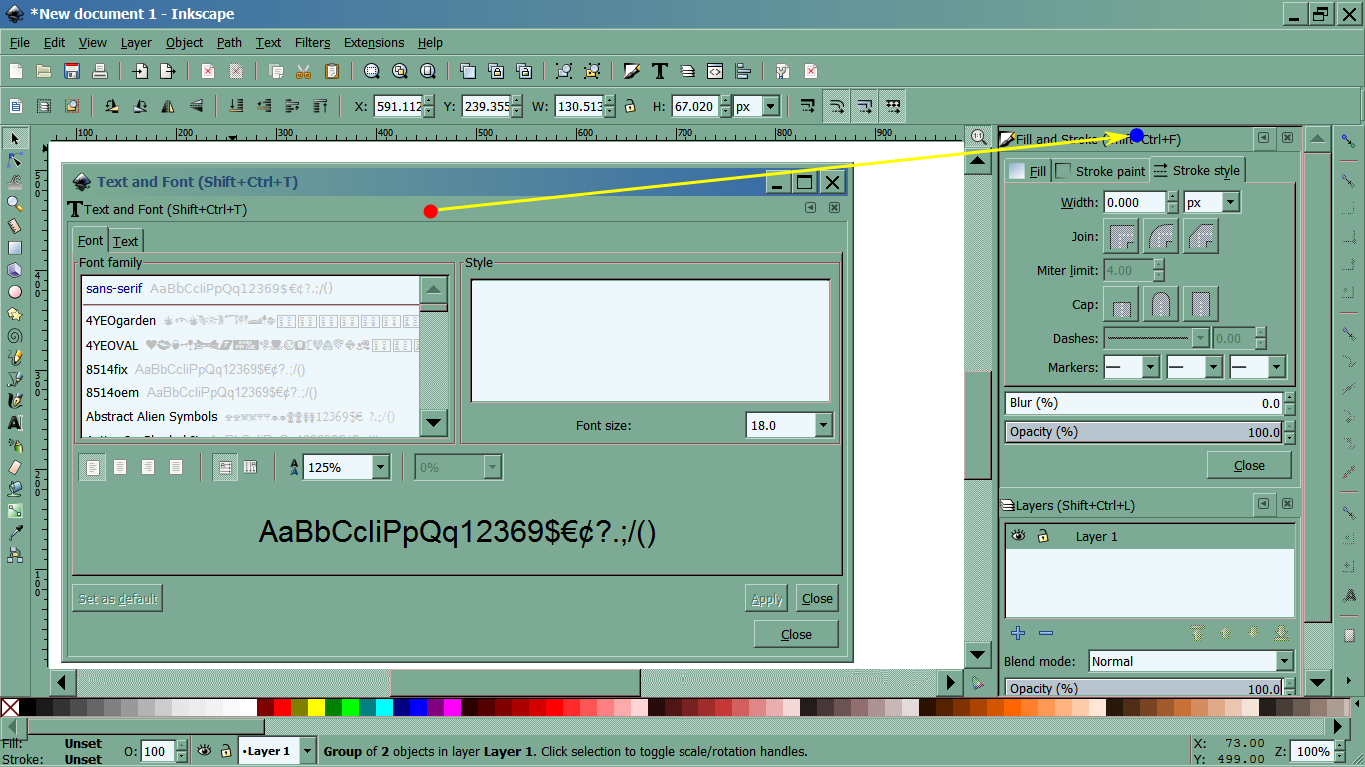Click bottom Close button in Text and Font window
This screenshot has height=767, width=1365.
[x=796, y=634]
